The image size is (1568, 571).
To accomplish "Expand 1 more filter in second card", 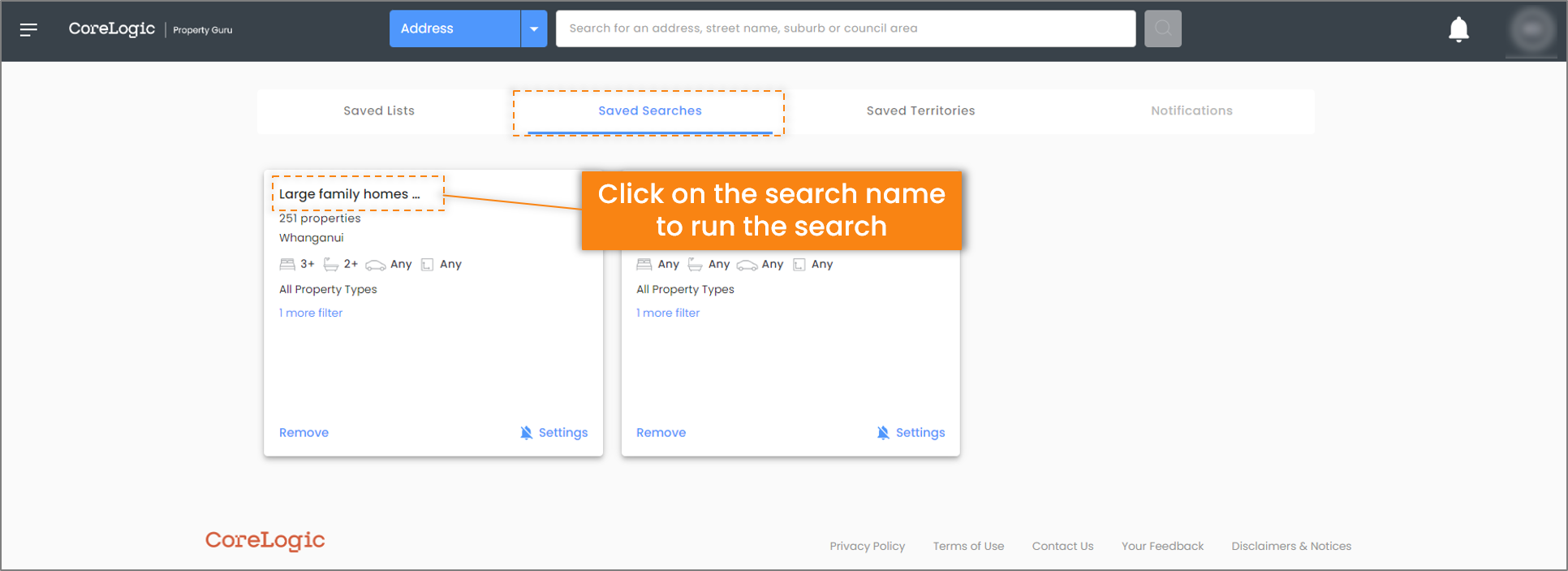I will pos(668,313).
